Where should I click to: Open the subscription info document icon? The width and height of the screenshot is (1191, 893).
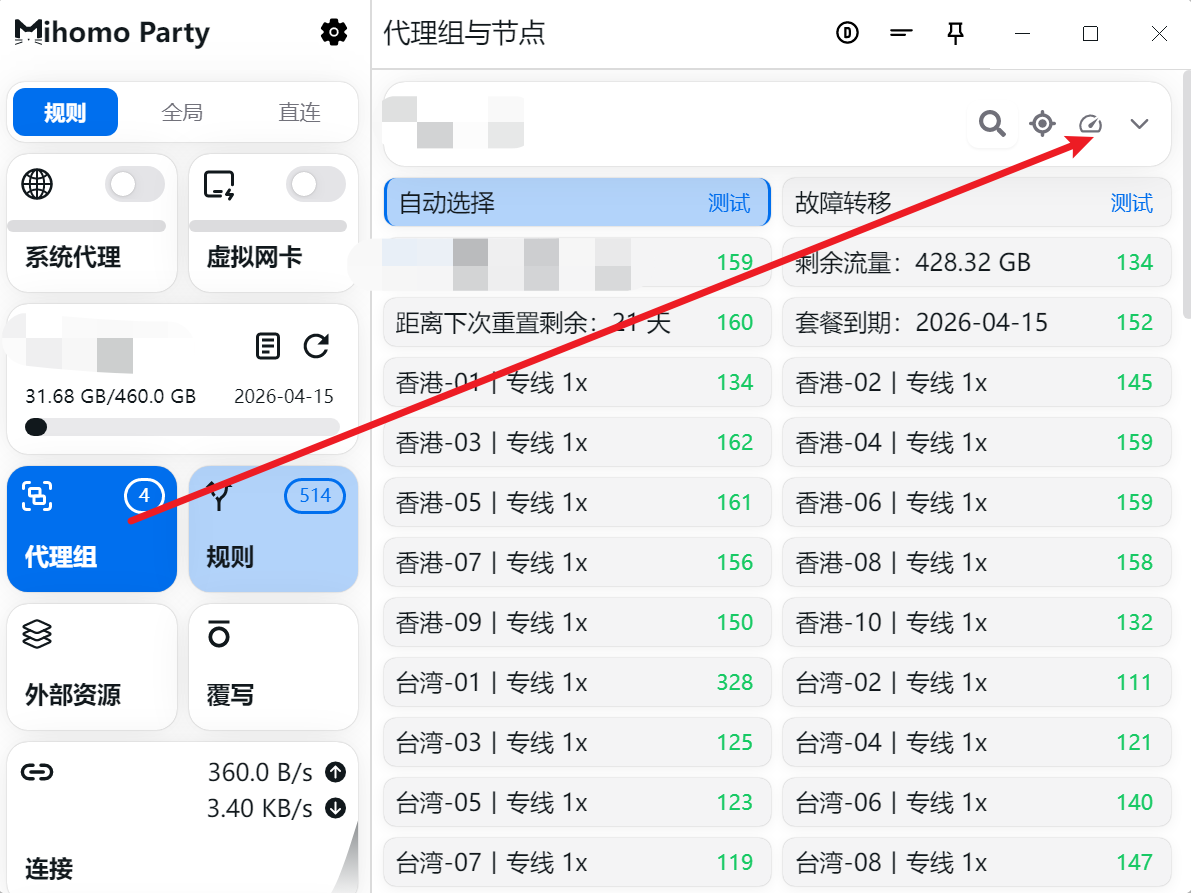point(267,346)
